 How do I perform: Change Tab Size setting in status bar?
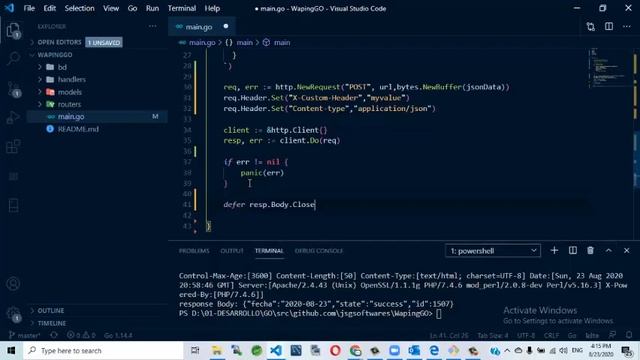pyautogui.click(x=493, y=336)
